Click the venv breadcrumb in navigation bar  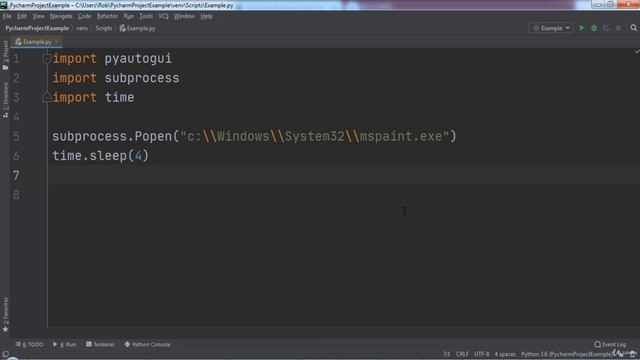(82, 28)
